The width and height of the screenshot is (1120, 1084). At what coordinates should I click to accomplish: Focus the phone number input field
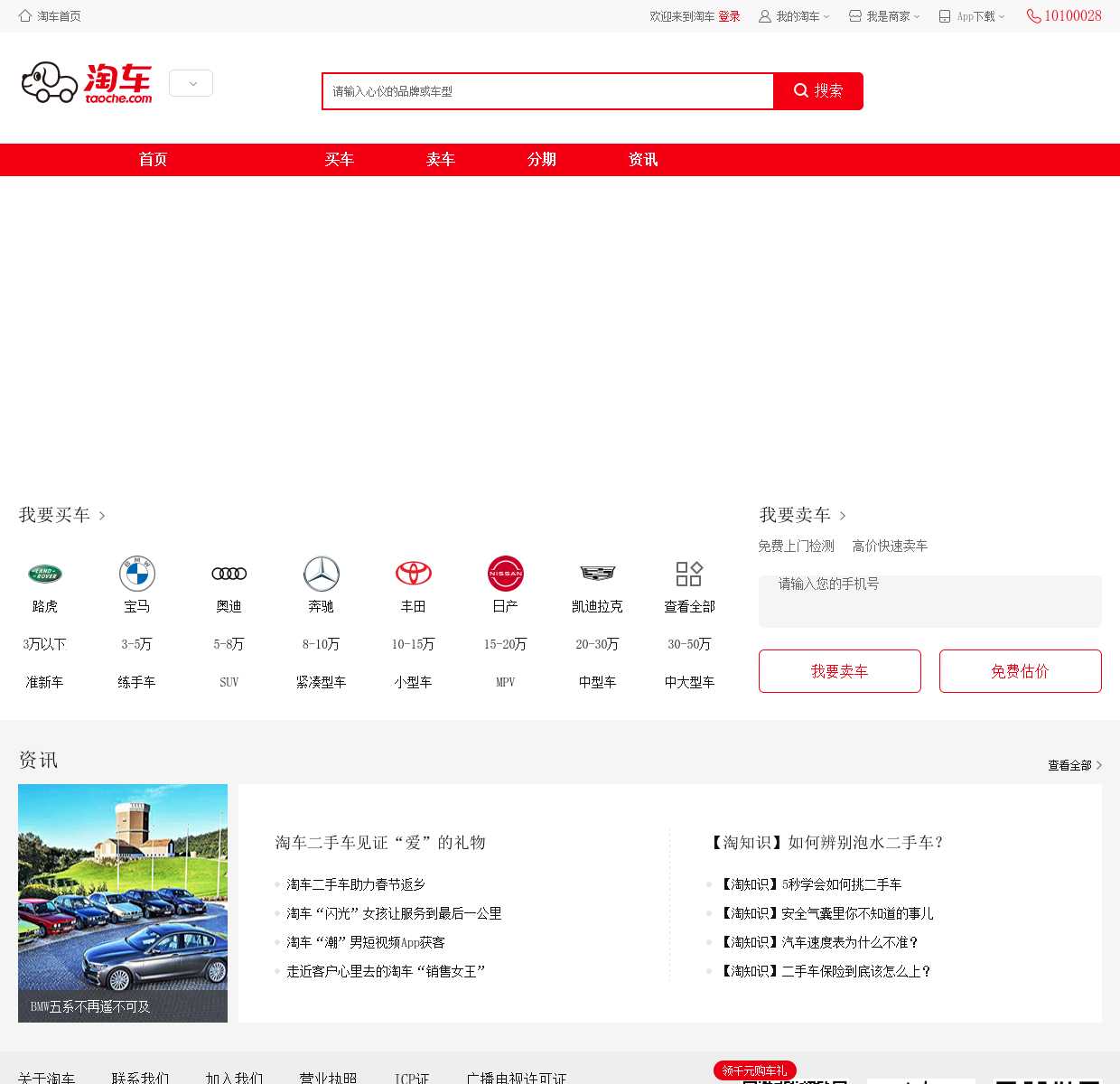click(929, 601)
